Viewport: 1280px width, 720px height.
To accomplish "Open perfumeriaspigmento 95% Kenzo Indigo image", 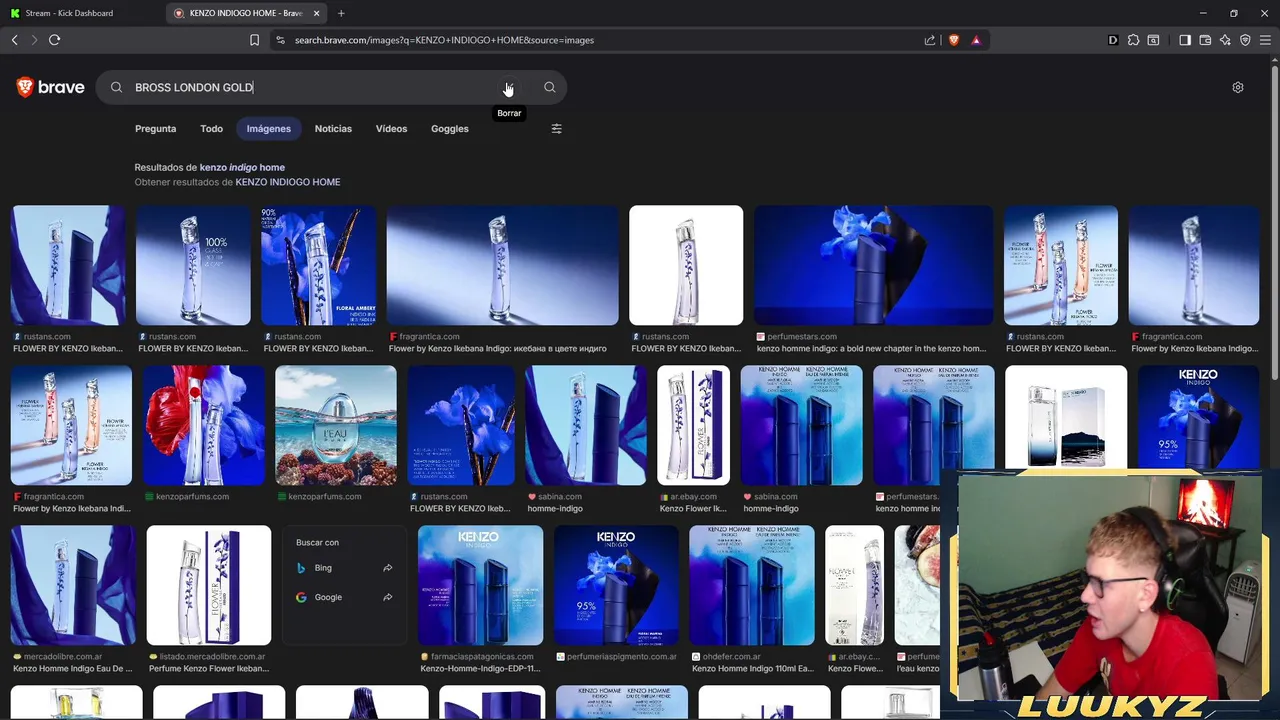I will point(616,585).
